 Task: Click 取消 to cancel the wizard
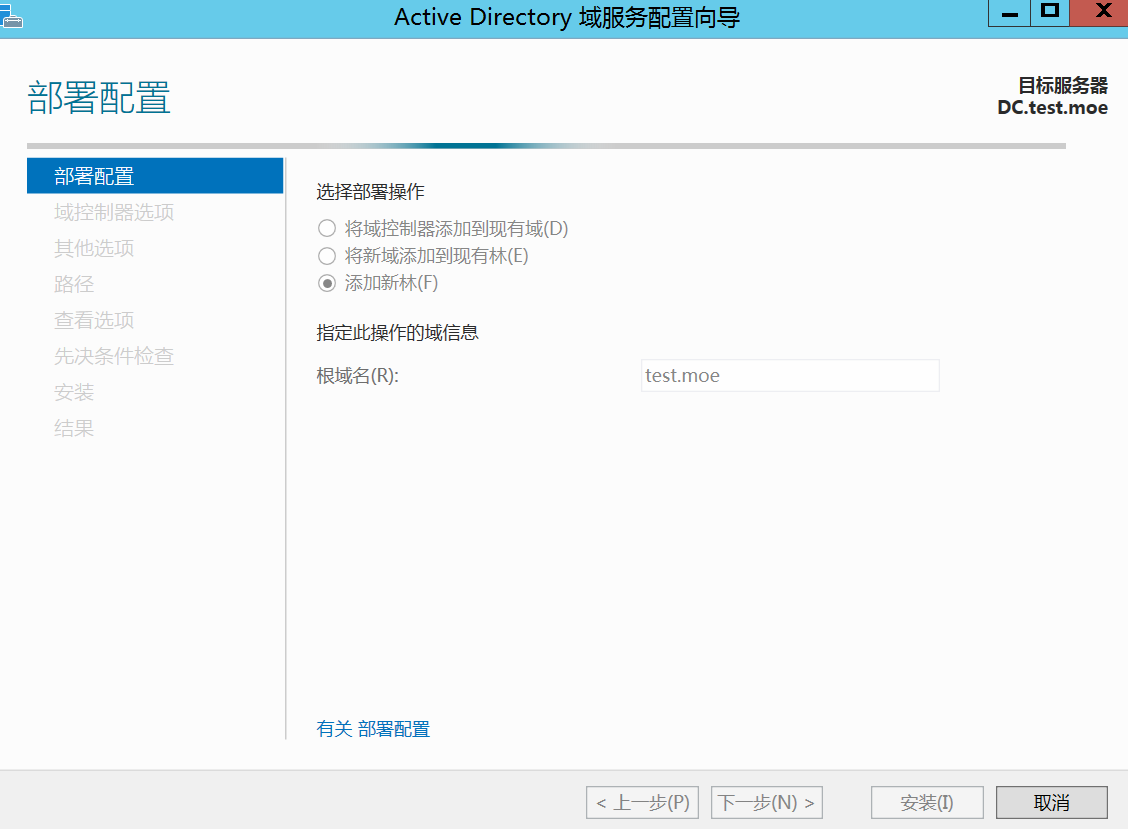[x=1051, y=802]
